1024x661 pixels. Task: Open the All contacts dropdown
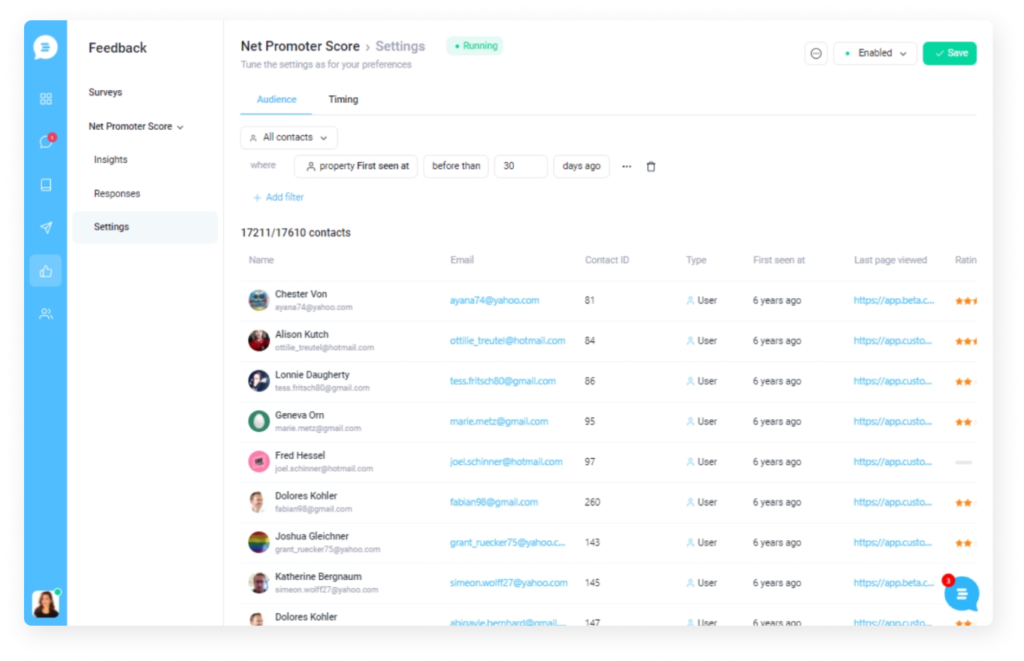(289, 138)
